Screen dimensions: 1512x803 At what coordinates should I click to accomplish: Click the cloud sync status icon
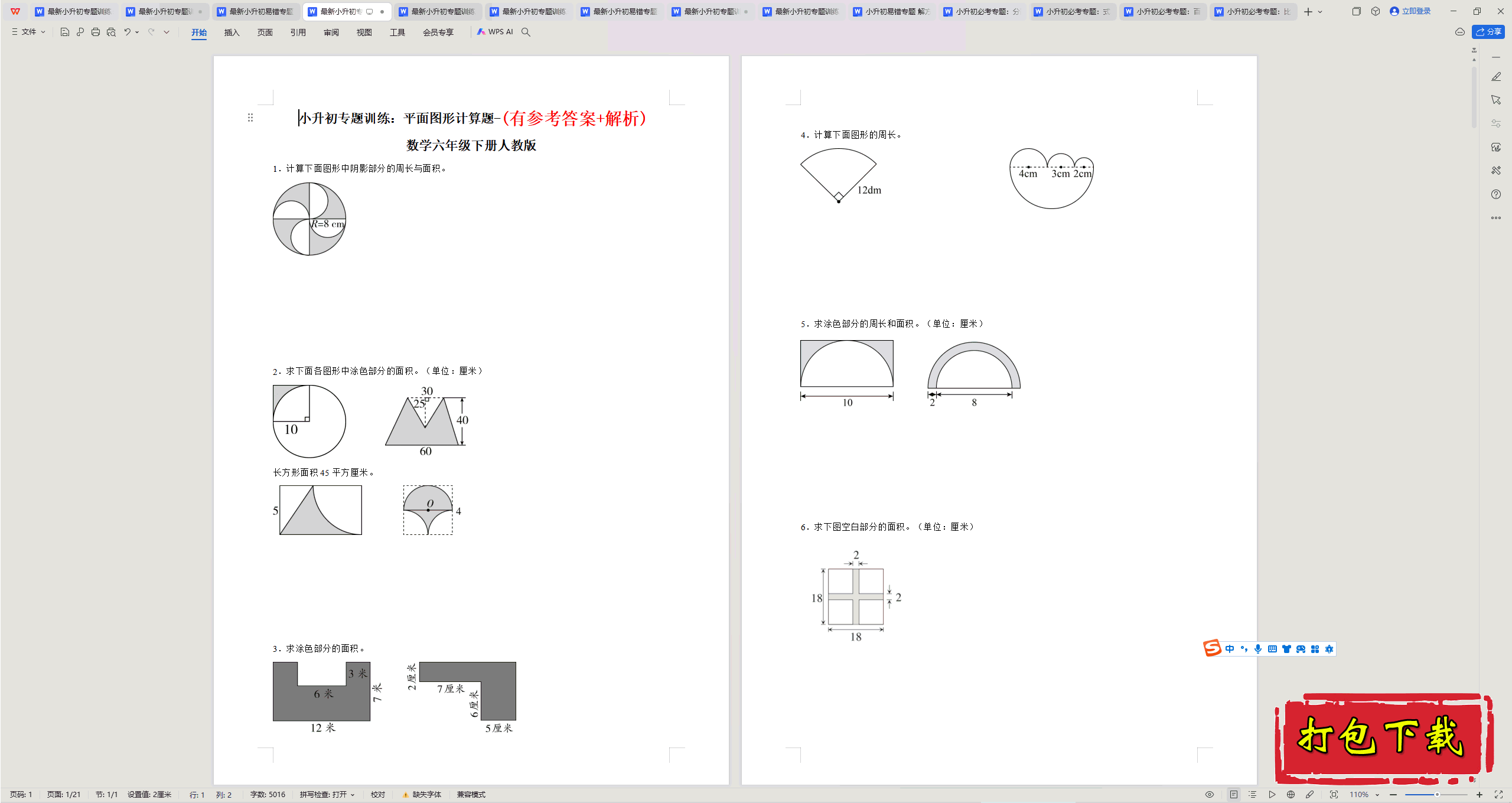pos(1460,32)
